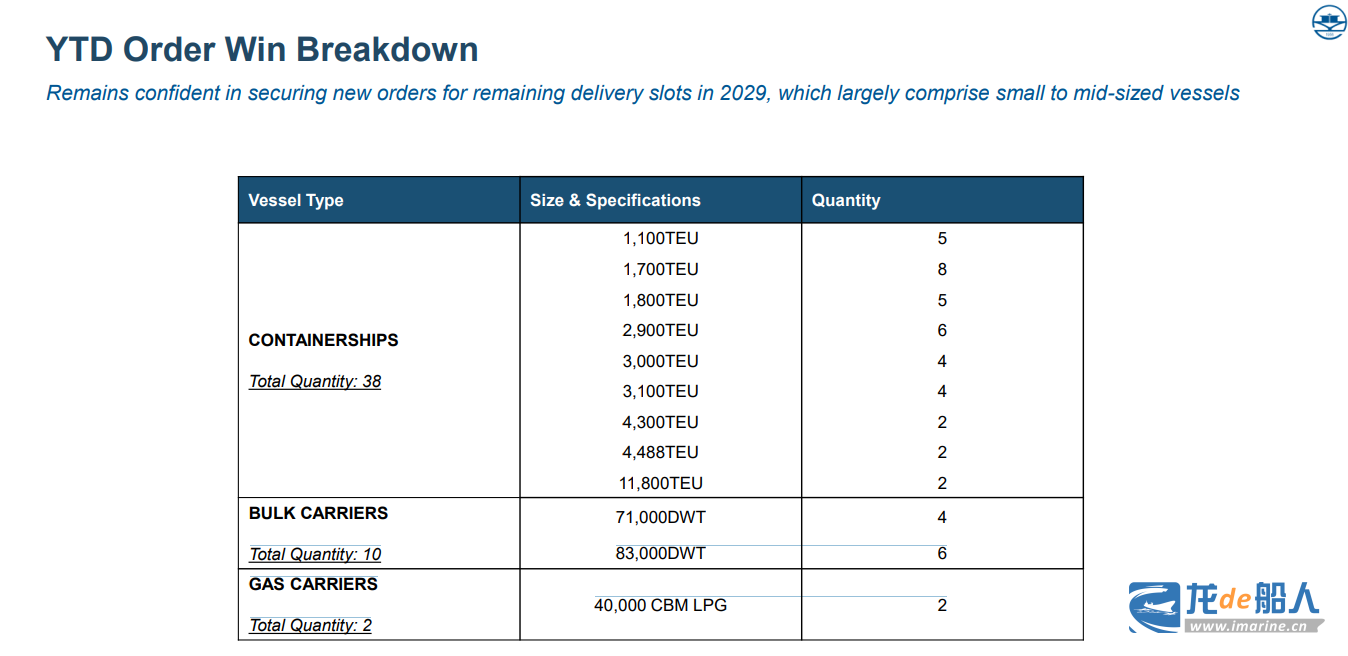Select the BULK CARRIERS row label
The height and width of the screenshot is (656, 1348).
pyautogui.click(x=318, y=513)
